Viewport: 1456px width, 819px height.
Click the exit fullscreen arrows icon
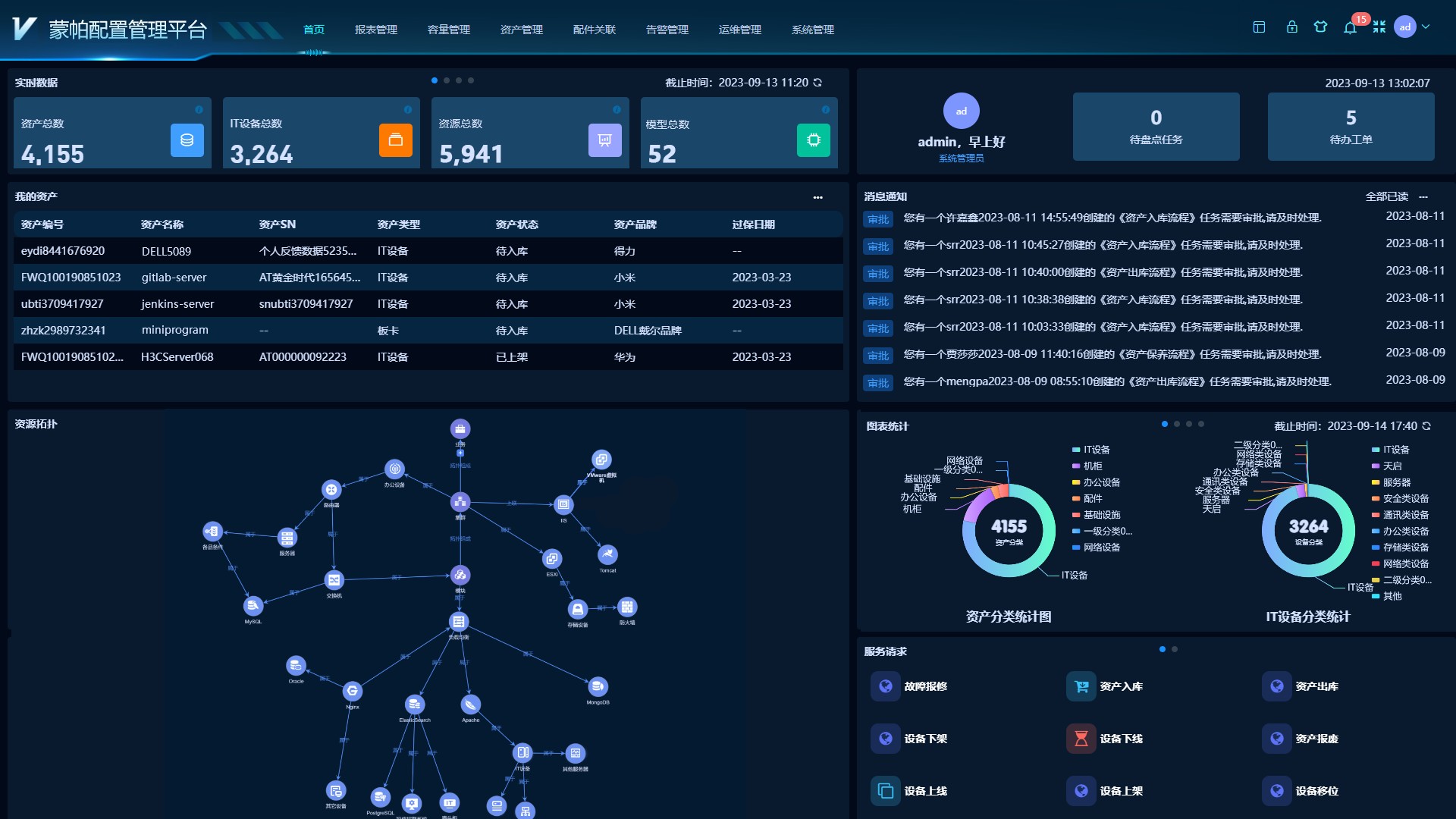tap(1379, 27)
